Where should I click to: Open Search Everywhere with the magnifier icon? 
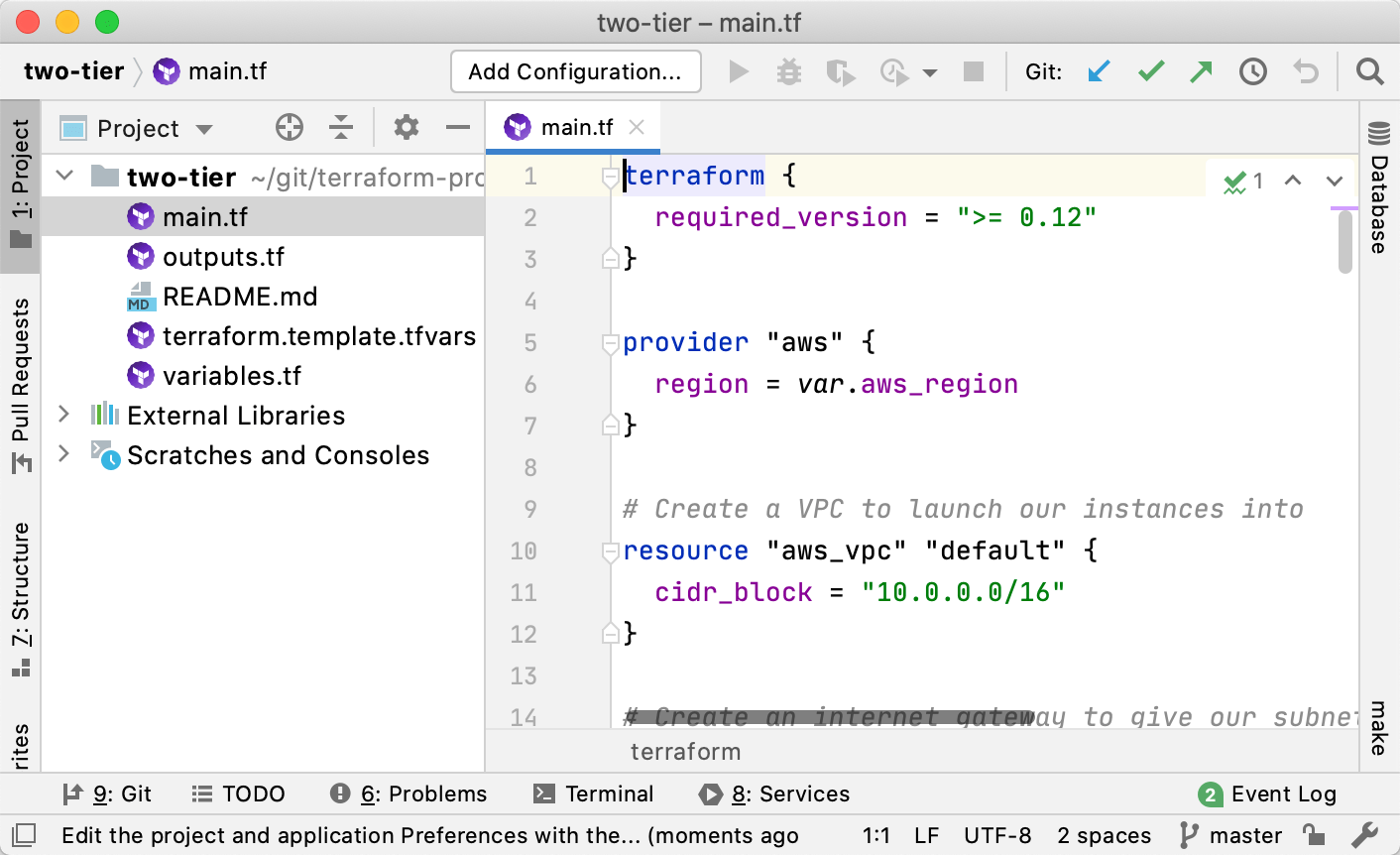[1369, 70]
